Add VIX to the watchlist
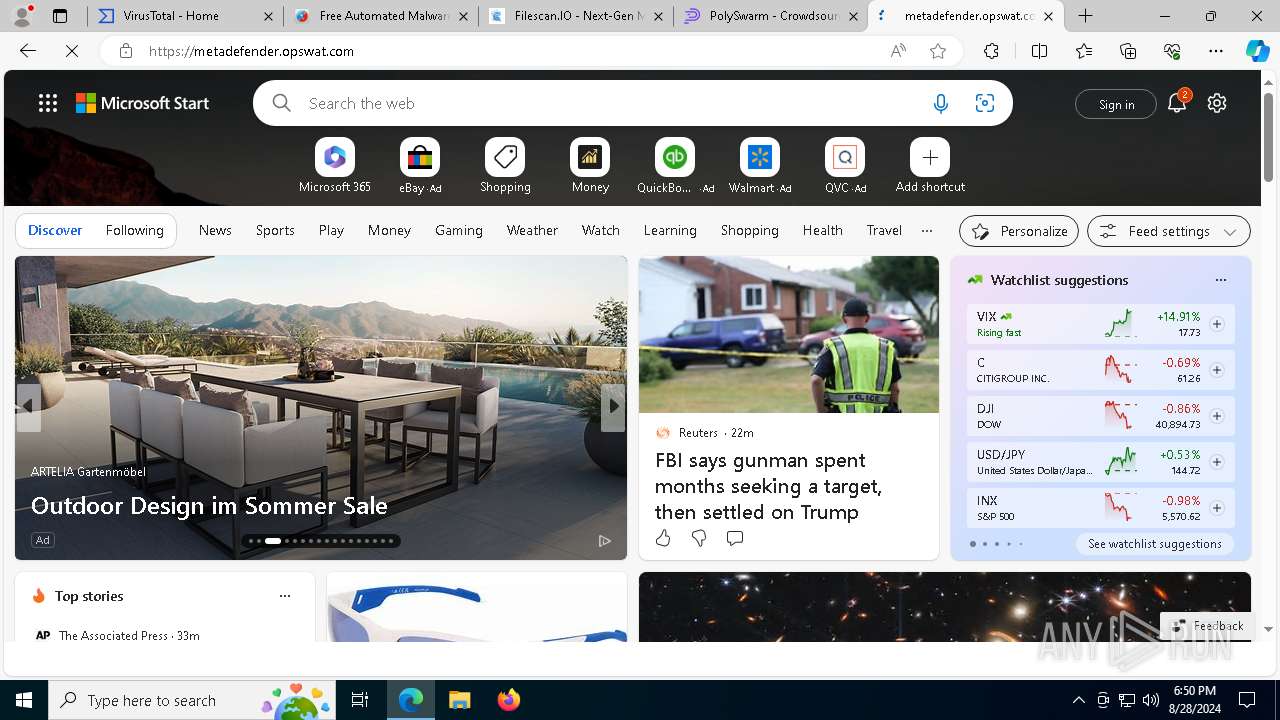The width and height of the screenshot is (1280, 720). (x=1217, y=324)
